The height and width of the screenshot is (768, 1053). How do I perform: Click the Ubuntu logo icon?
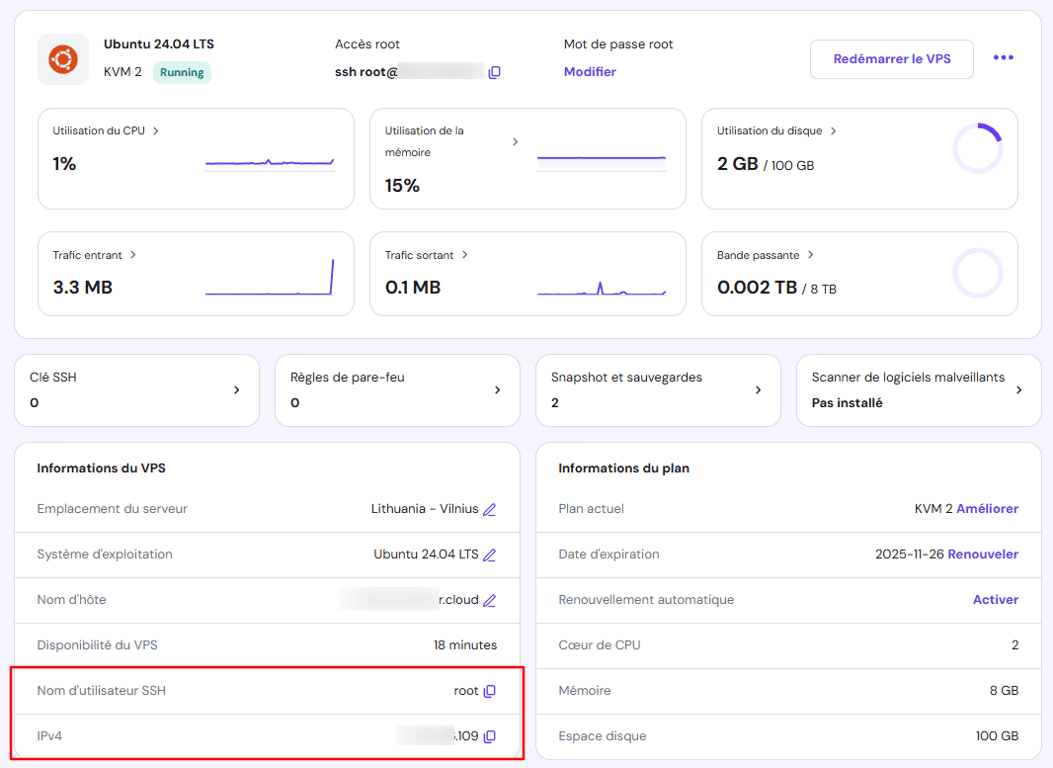[x=62, y=59]
